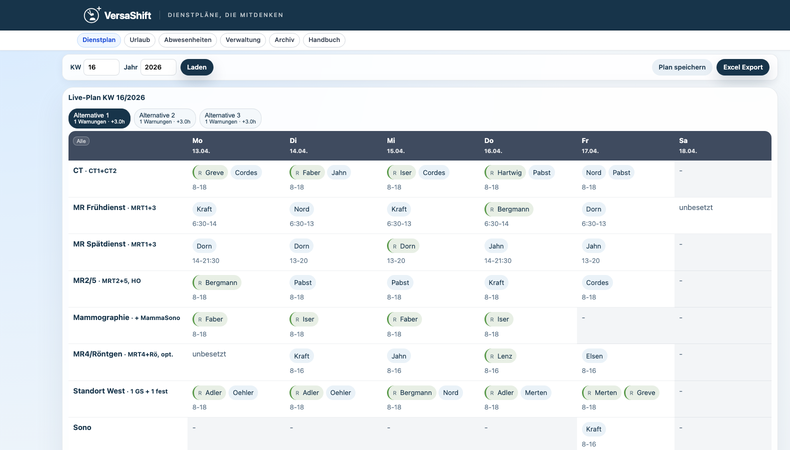Click R badge on Greve in CT Monday
This screenshot has height=450, width=790.
(x=199, y=173)
